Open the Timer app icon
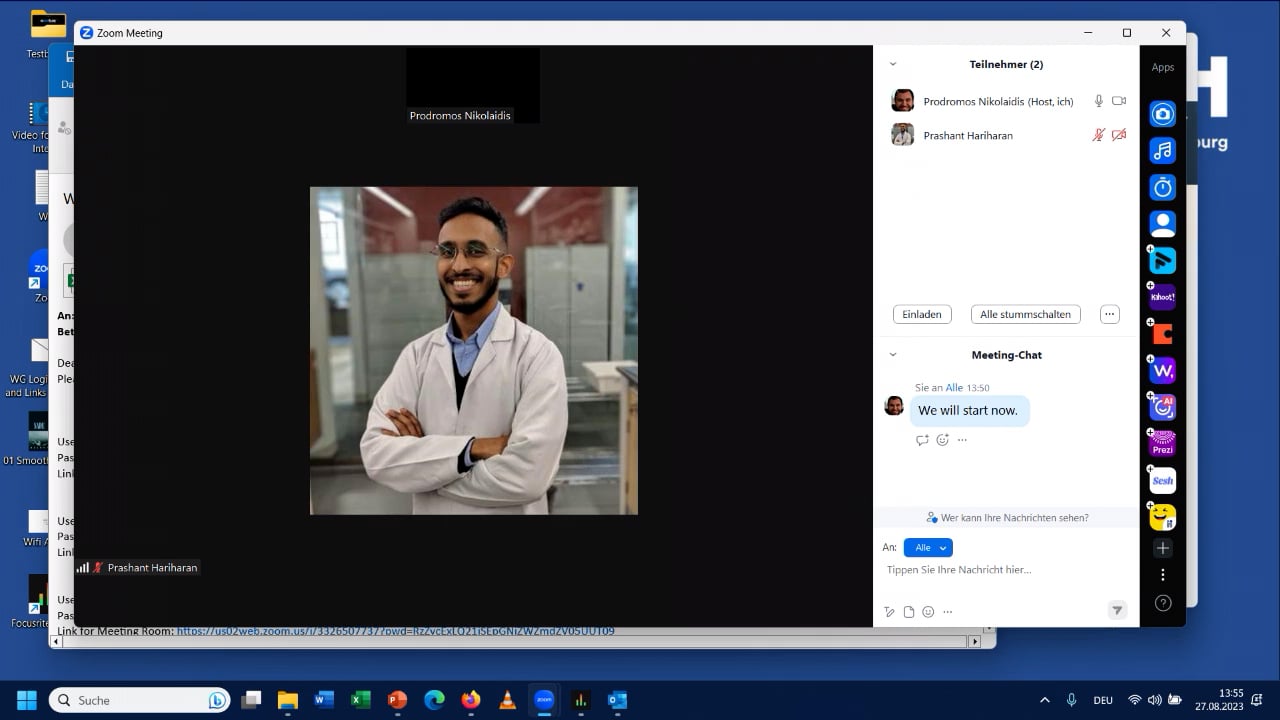The image size is (1280, 720). tap(1162, 187)
